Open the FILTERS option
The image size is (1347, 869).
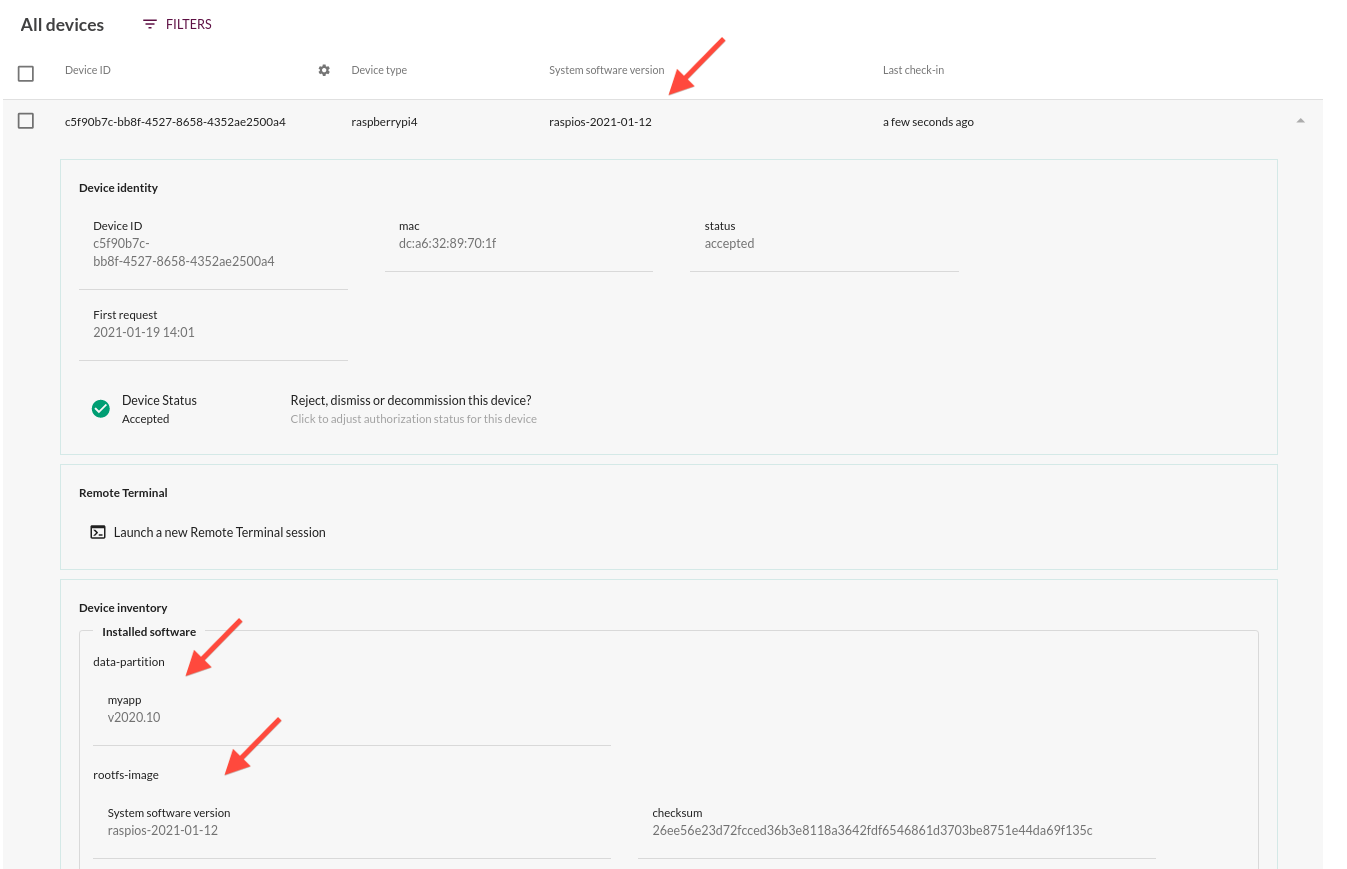(x=177, y=24)
